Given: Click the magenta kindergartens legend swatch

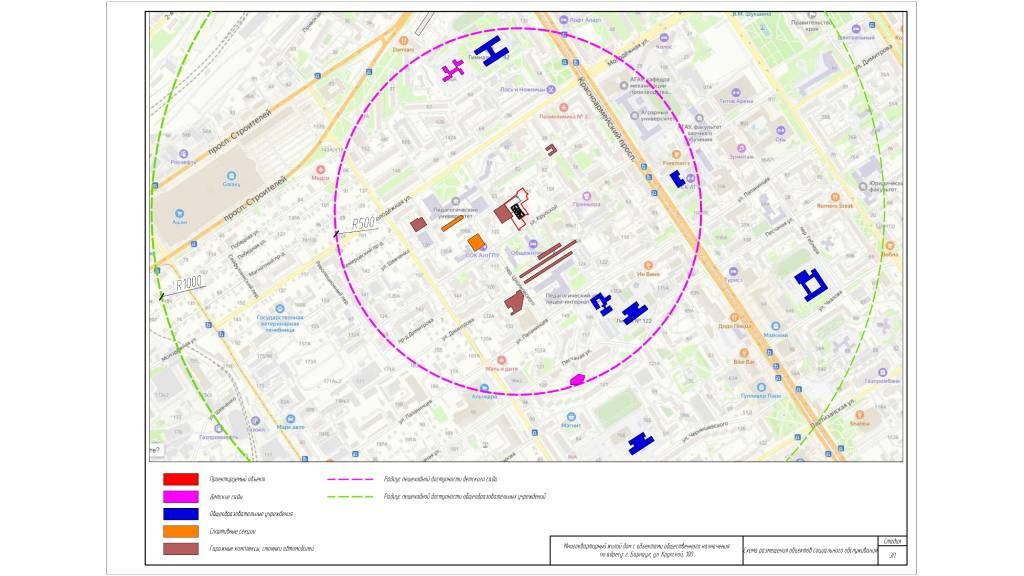Looking at the screenshot, I should coord(181,497).
